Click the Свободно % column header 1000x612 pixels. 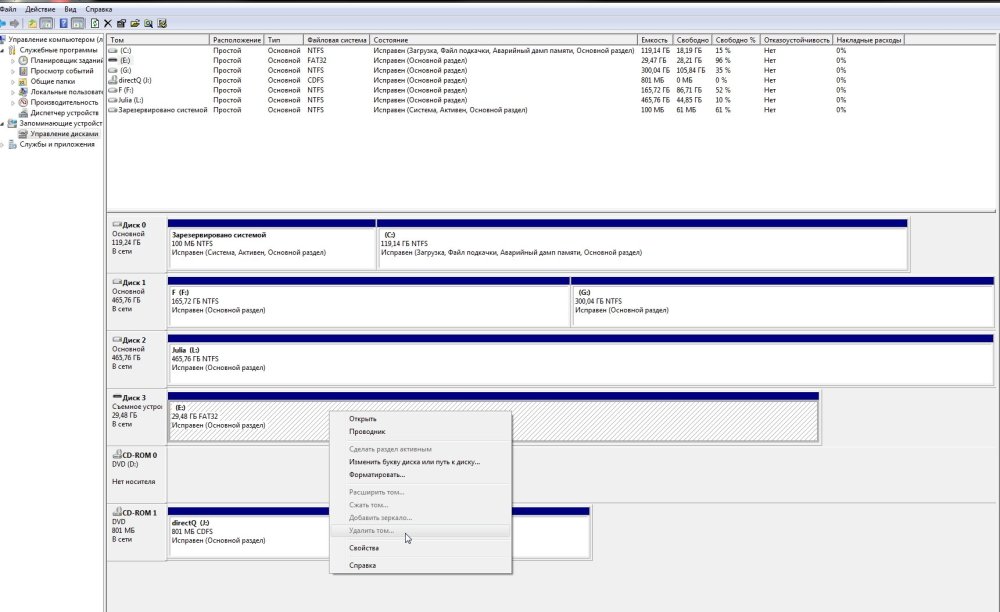click(x=734, y=40)
